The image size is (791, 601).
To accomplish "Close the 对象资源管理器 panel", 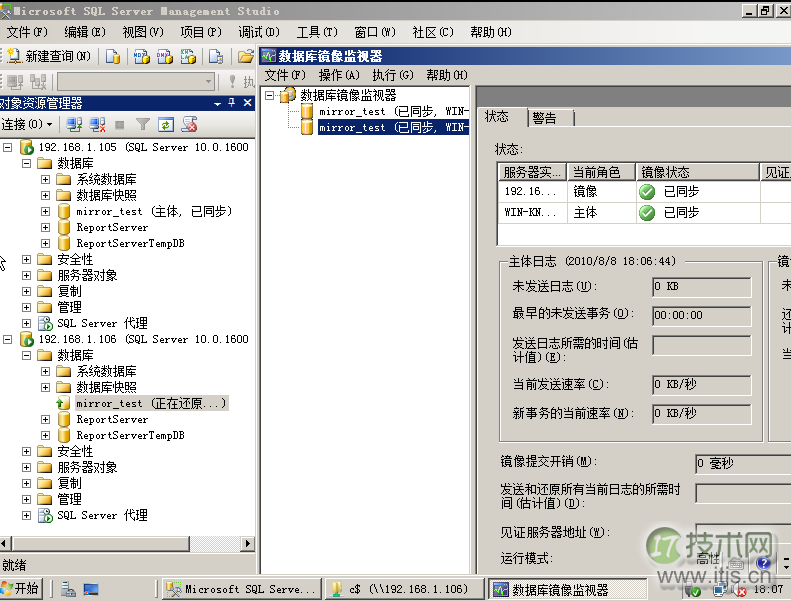I will pyautogui.click(x=247, y=103).
